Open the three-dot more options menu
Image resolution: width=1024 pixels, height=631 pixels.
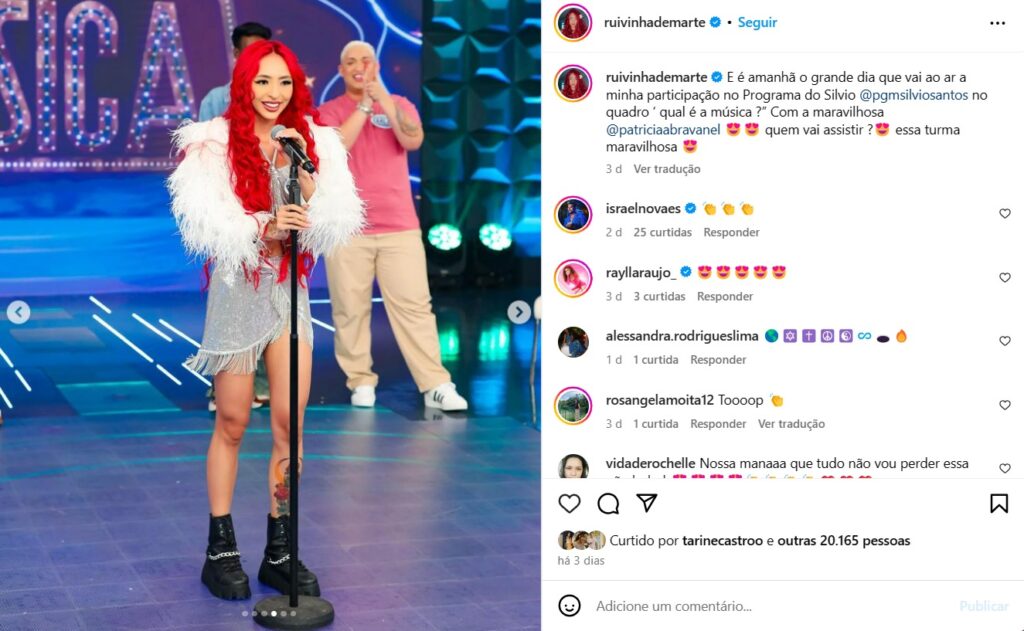pos(997,23)
